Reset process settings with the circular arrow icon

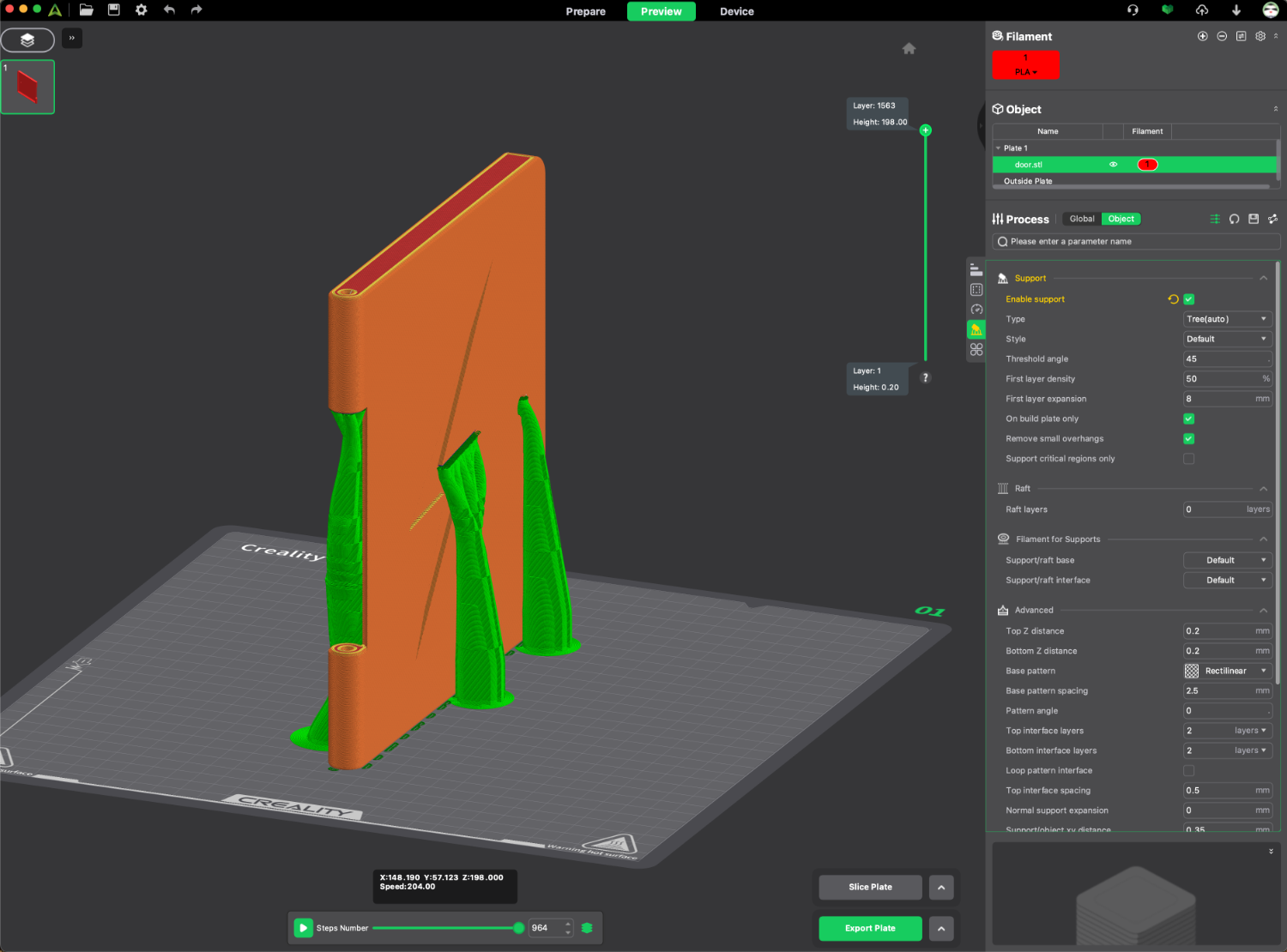[x=1234, y=219]
